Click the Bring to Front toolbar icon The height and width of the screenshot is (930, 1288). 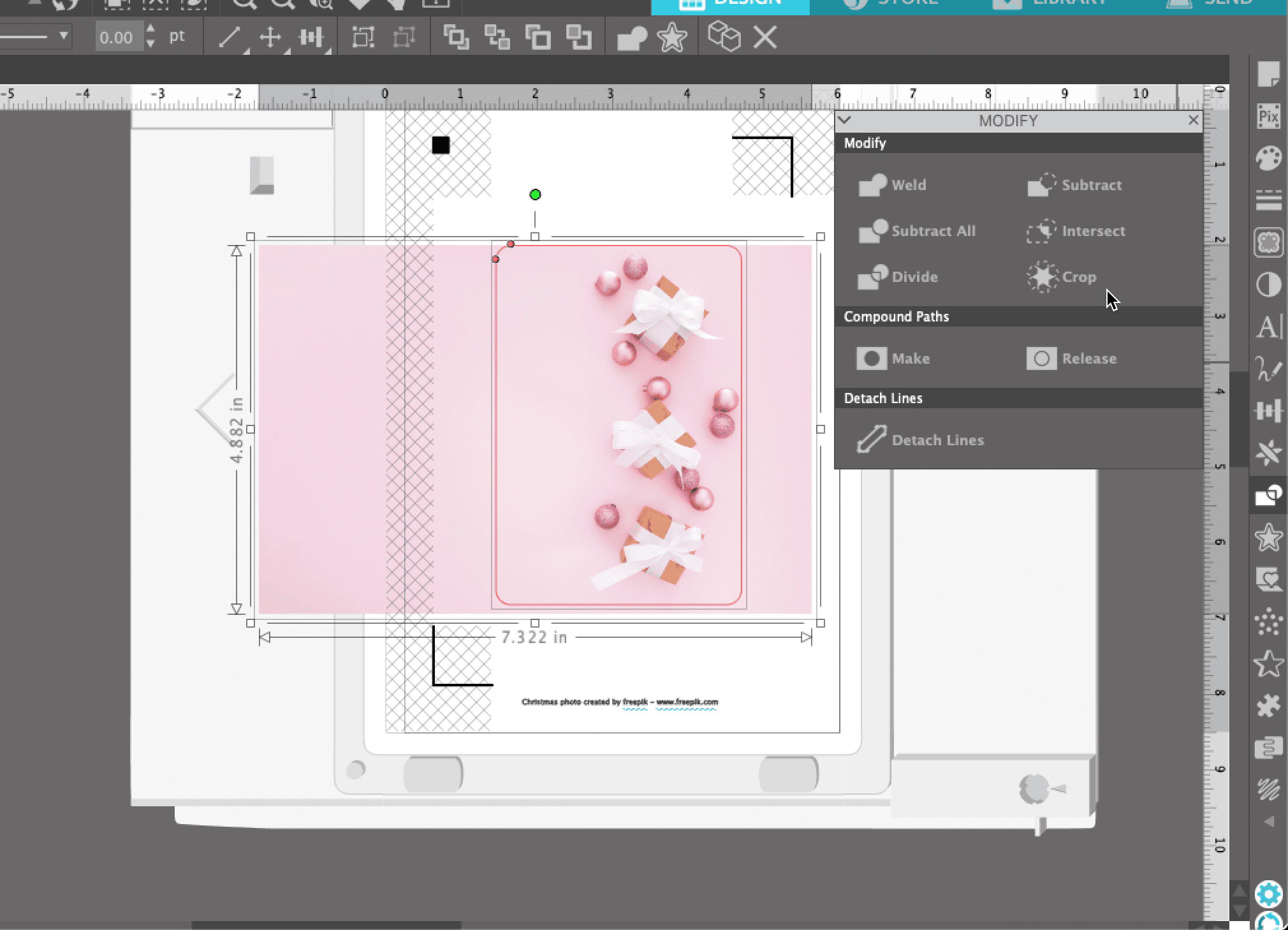(x=456, y=38)
